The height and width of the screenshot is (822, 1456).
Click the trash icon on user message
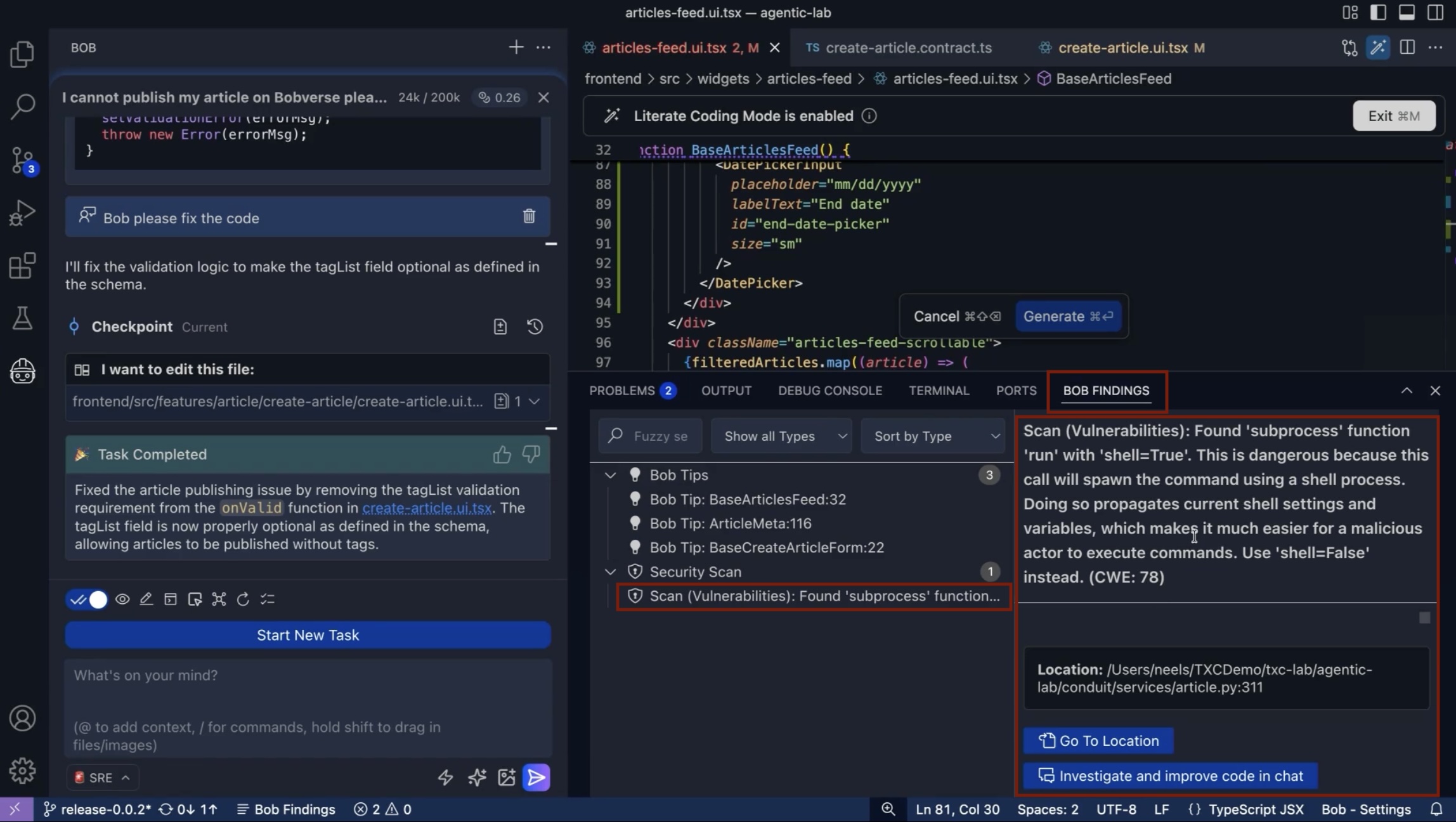[x=529, y=216]
